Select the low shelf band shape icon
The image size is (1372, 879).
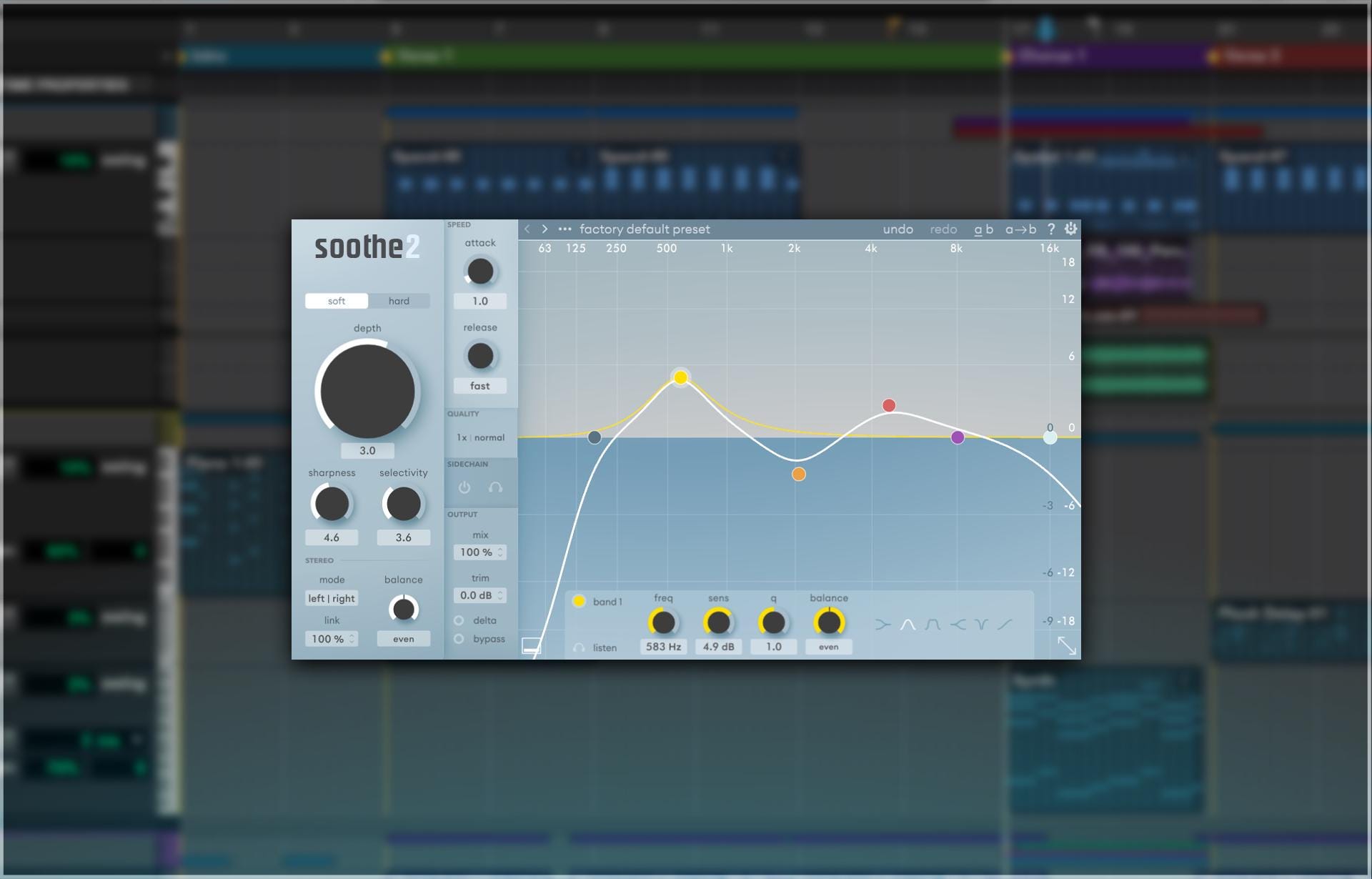point(883,625)
